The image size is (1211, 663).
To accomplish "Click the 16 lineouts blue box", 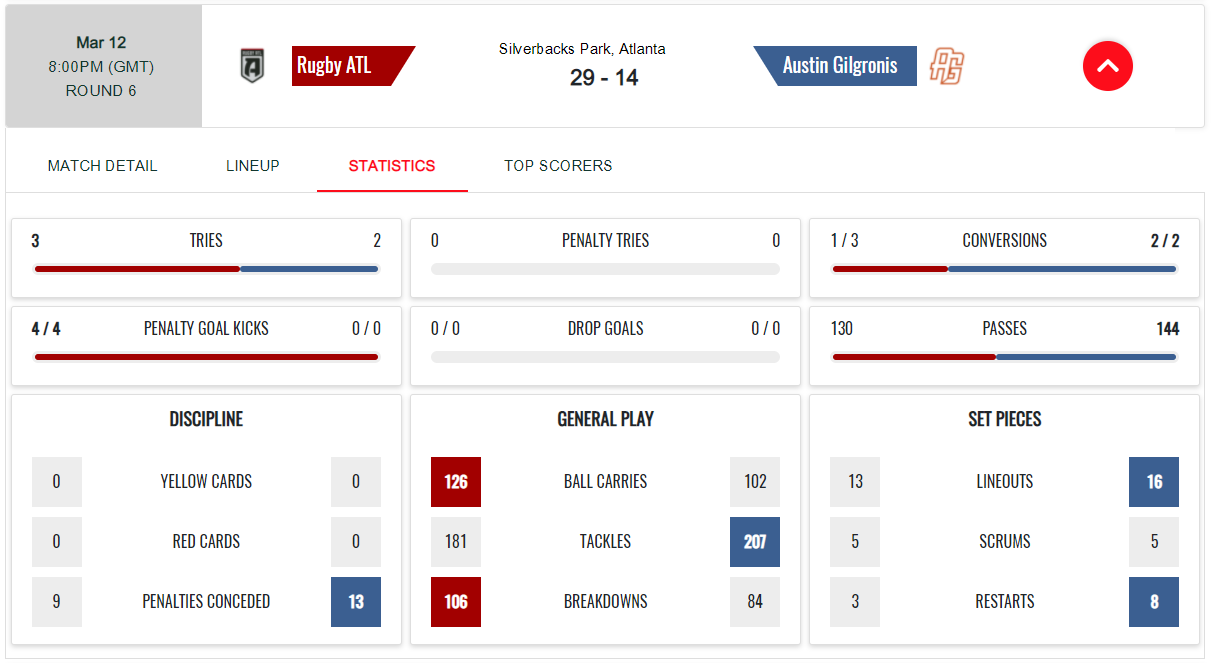I will (x=1154, y=482).
